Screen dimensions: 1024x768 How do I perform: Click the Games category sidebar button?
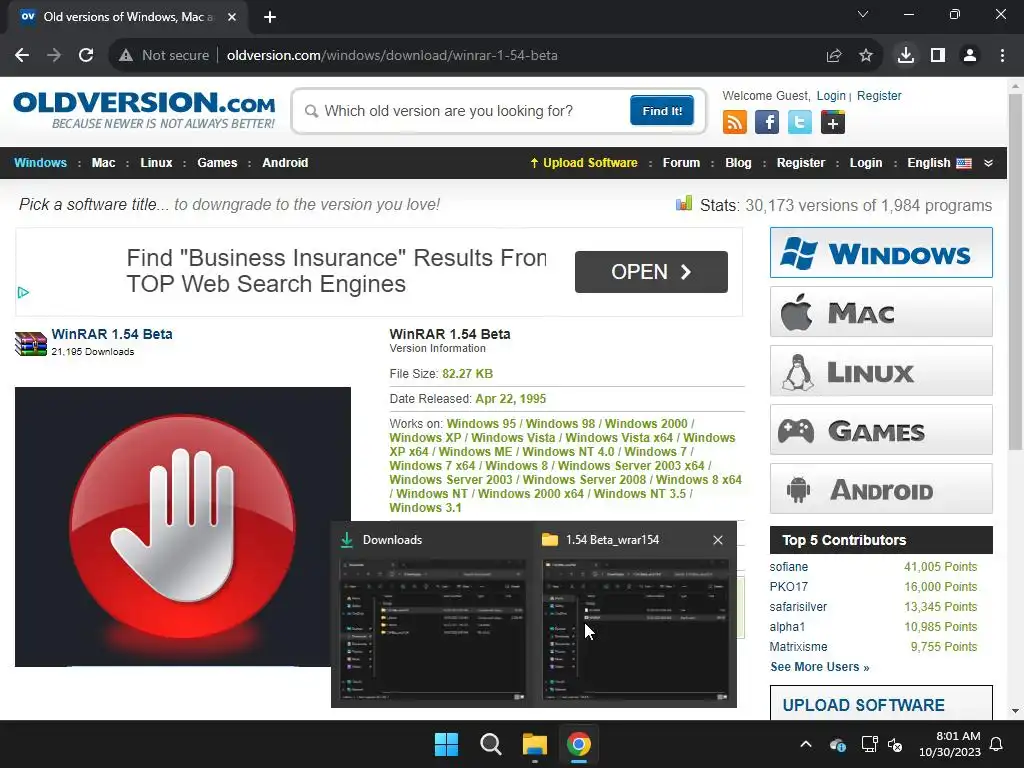tap(881, 430)
